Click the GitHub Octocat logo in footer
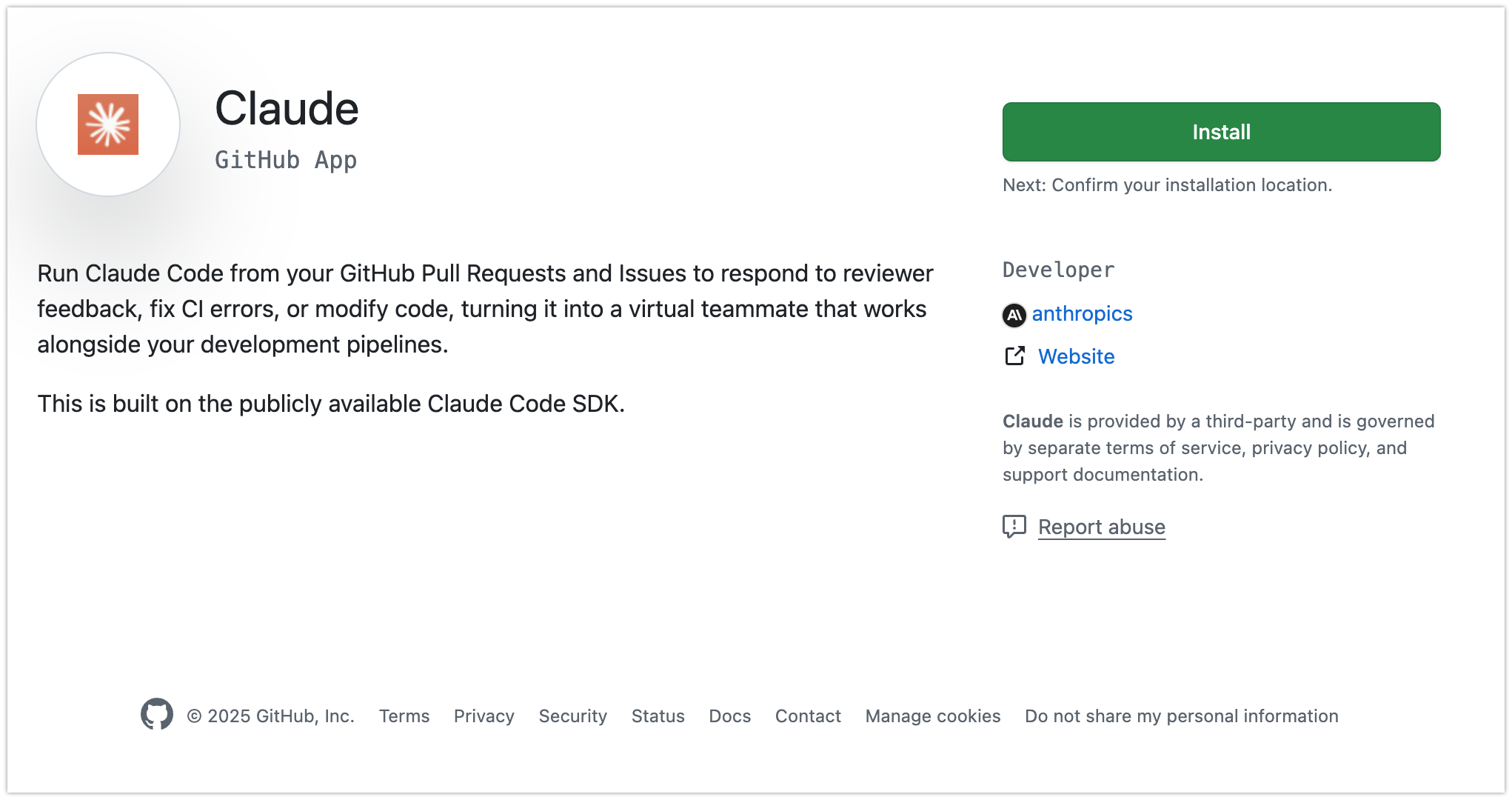Image resolution: width=1512 pixels, height=800 pixels. pyautogui.click(x=157, y=714)
